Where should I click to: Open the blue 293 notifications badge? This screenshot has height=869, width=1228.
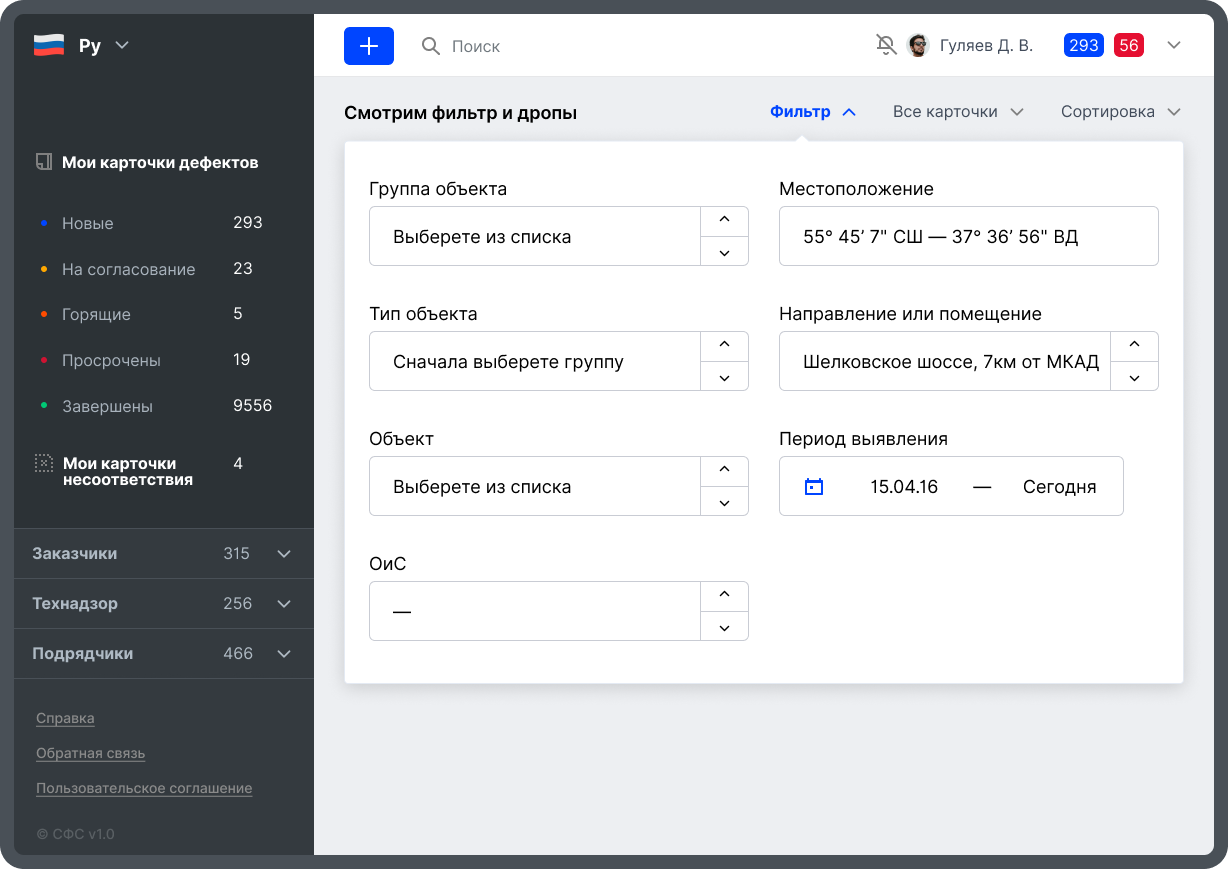[x=1084, y=45]
